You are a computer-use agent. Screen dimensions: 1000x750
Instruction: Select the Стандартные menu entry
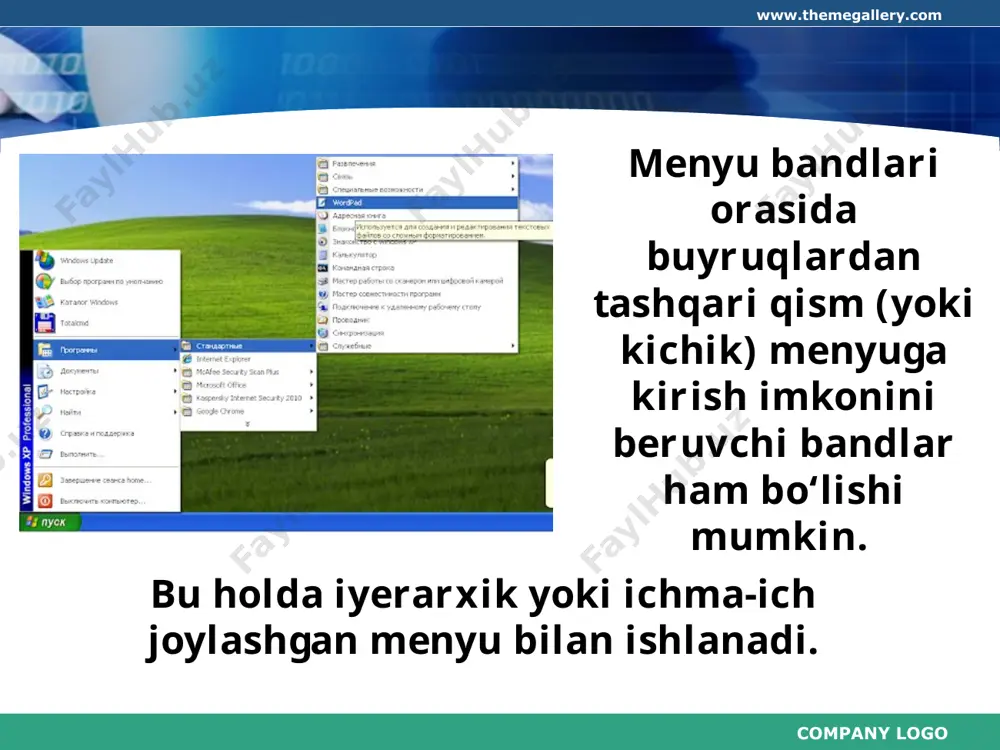(248, 346)
